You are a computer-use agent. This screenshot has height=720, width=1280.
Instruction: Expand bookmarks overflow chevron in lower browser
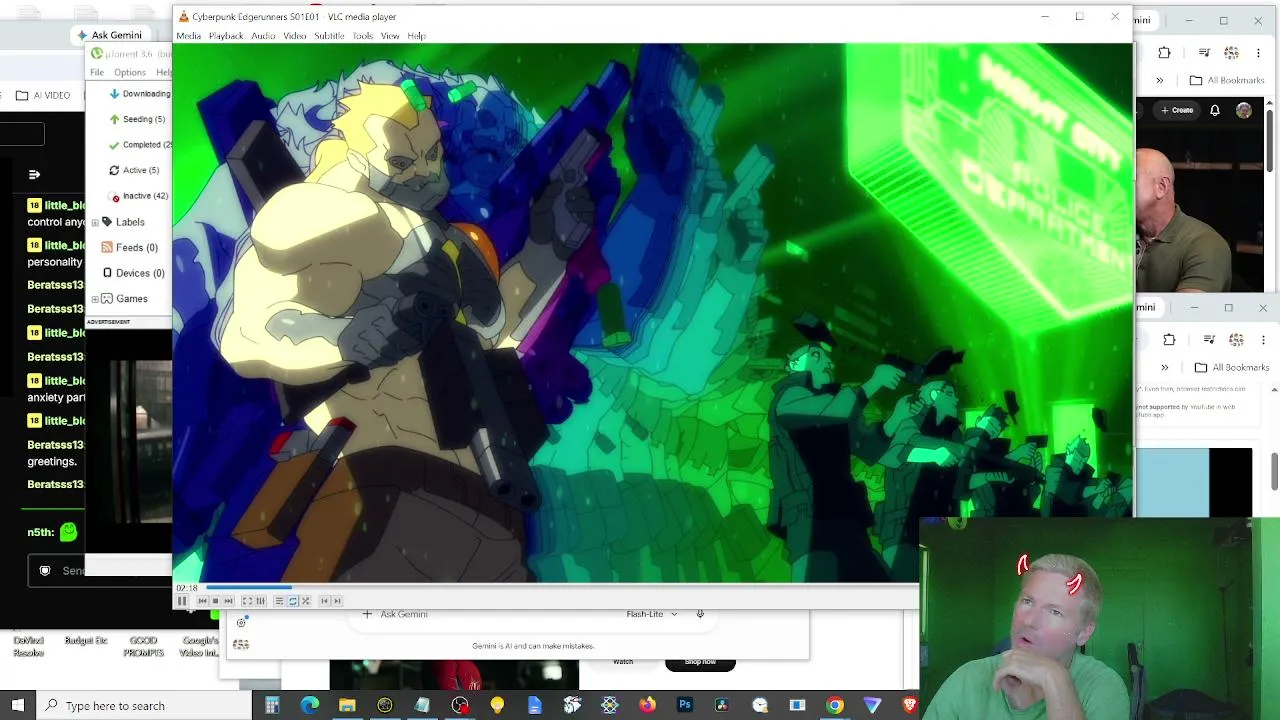point(1164,367)
